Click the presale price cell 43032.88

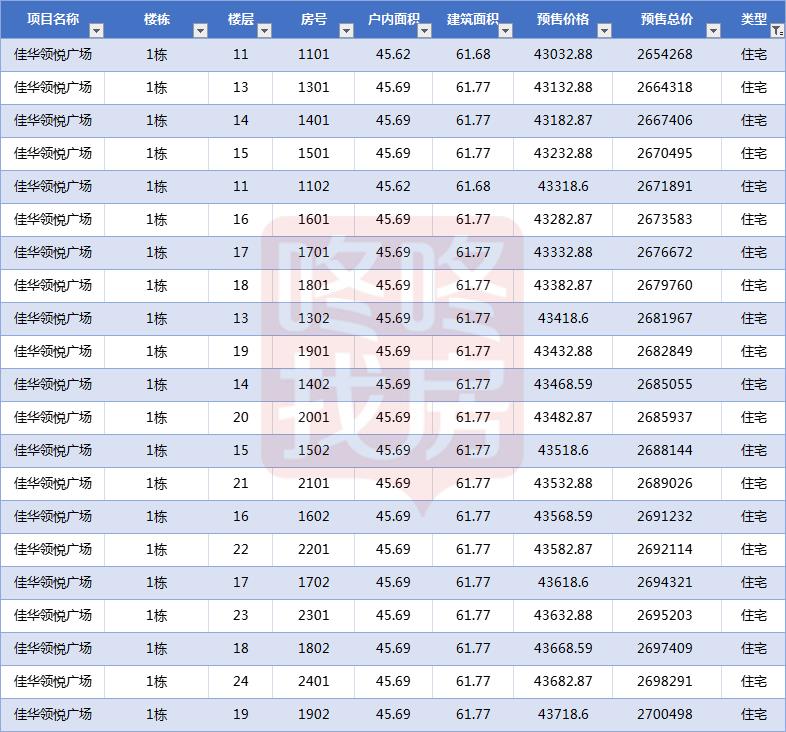(x=562, y=55)
